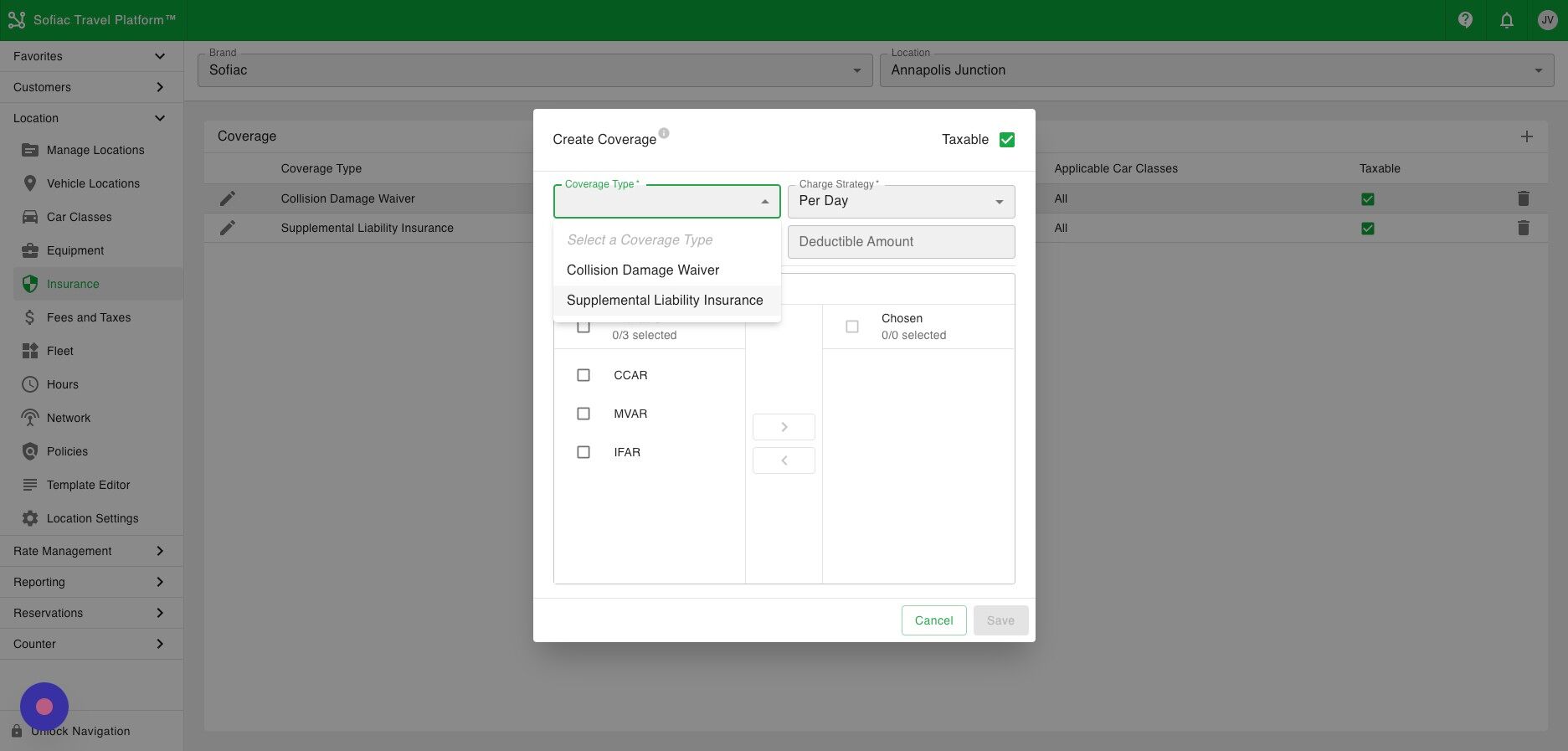Toggle the Taxable checkbox in dialog
Screen dimensions: 1568x751
click(x=1007, y=140)
